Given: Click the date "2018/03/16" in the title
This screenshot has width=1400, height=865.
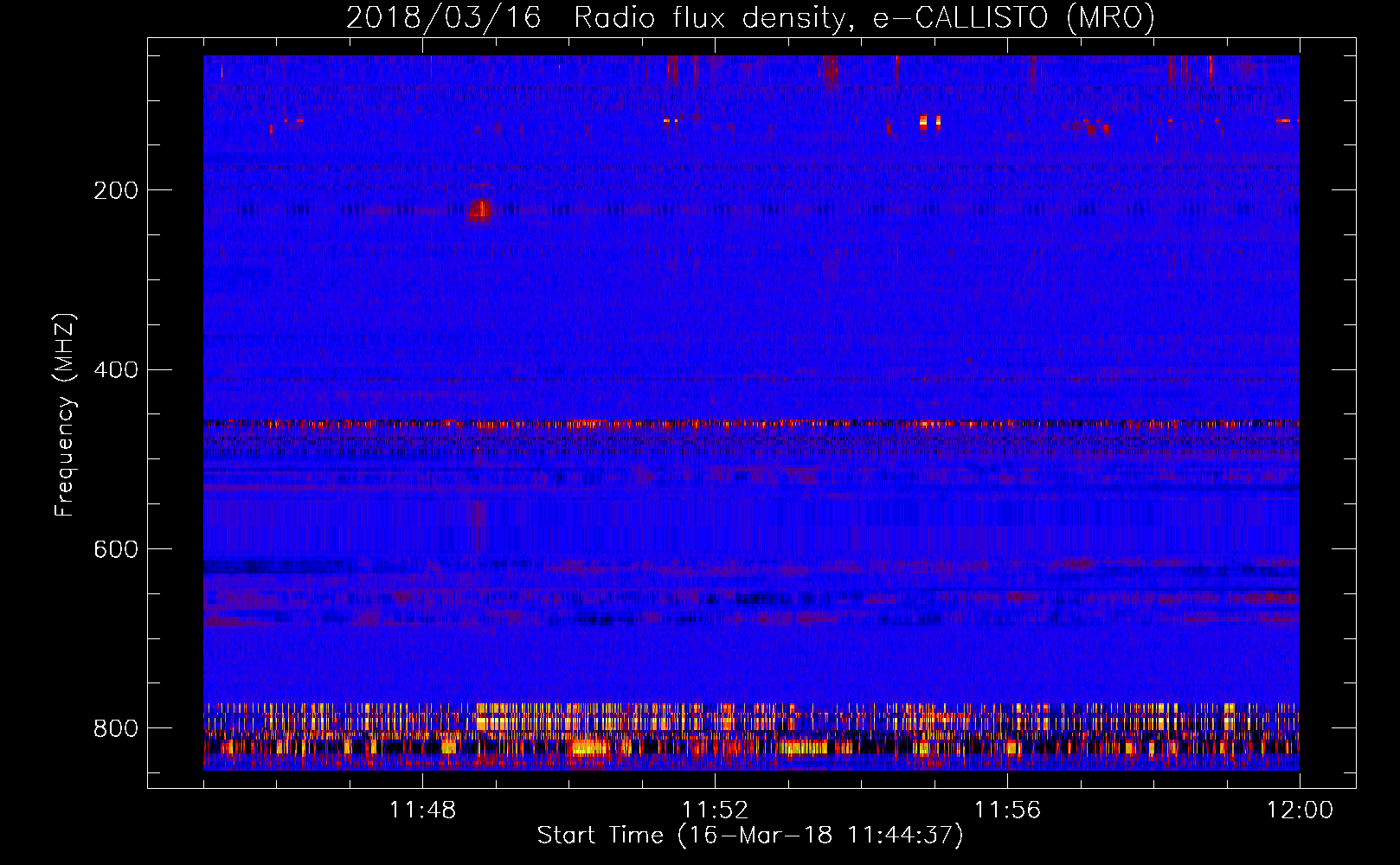Looking at the screenshot, I should (444, 17).
